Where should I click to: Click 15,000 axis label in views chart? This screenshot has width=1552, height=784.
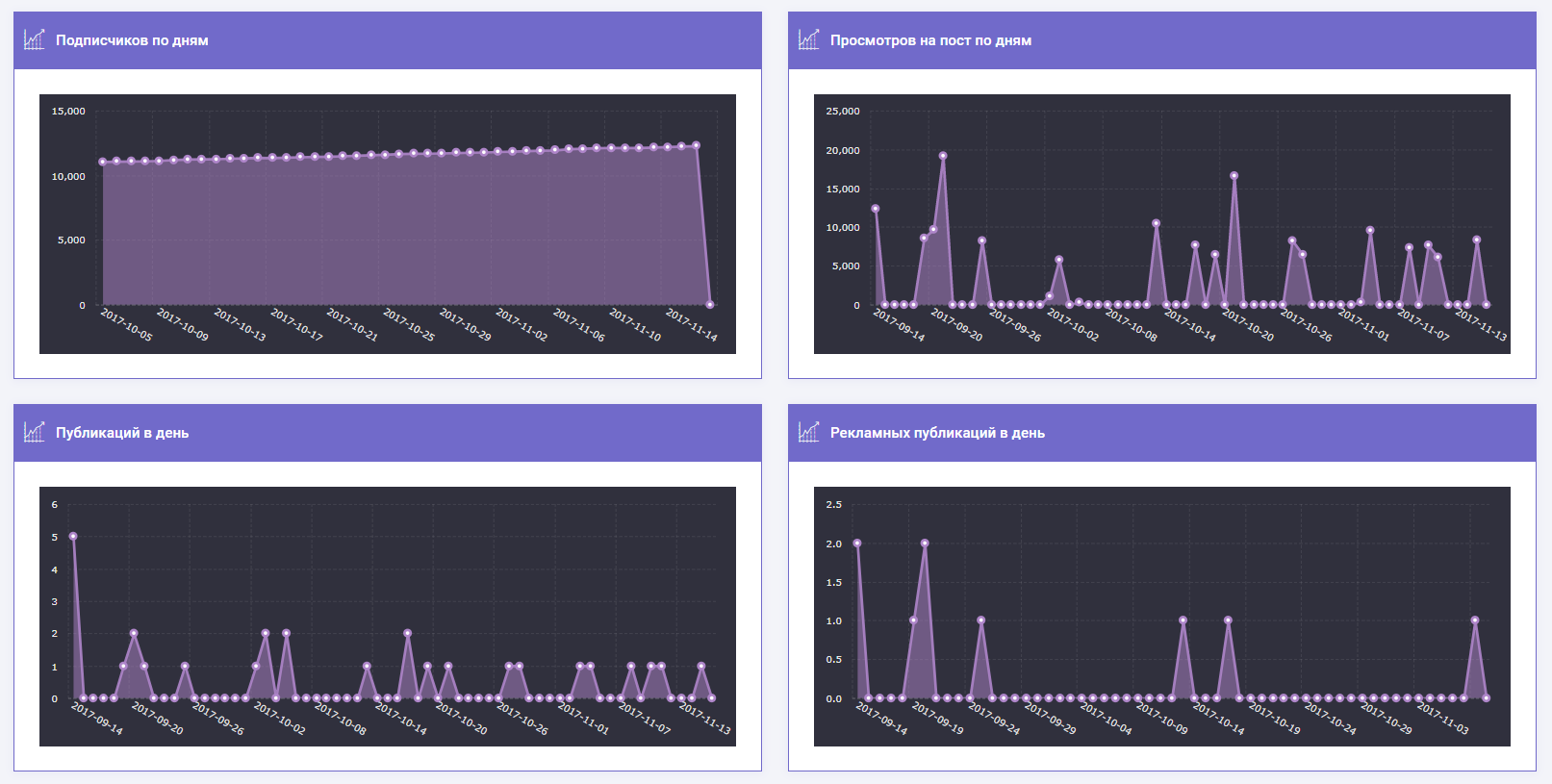tap(843, 190)
